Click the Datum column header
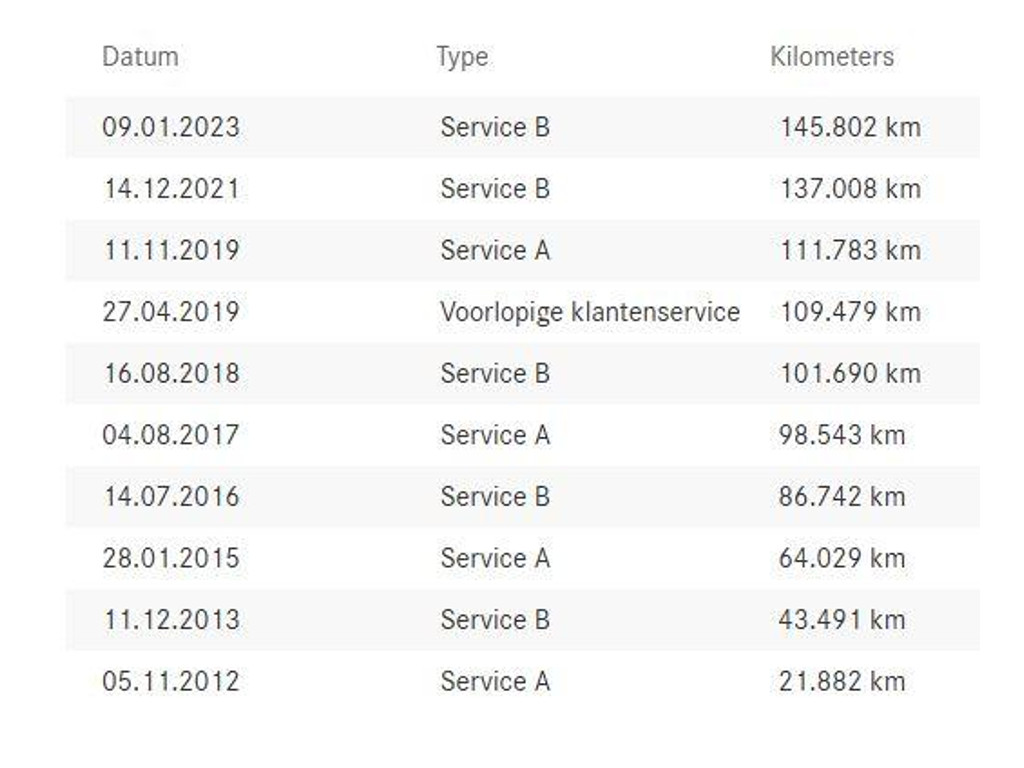Image resolution: width=1024 pixels, height=768 pixels. (140, 57)
